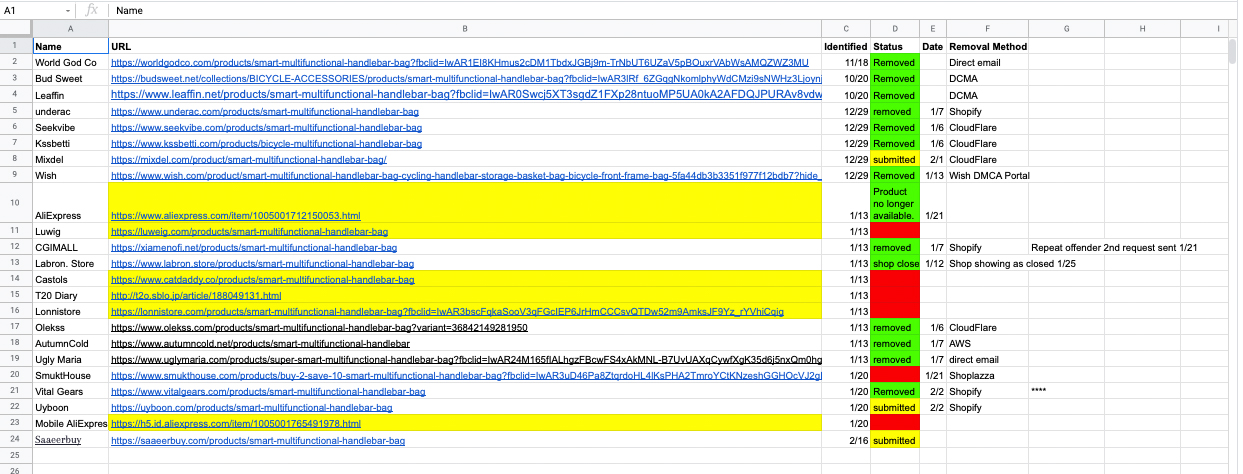Select the Status header cell

point(894,46)
